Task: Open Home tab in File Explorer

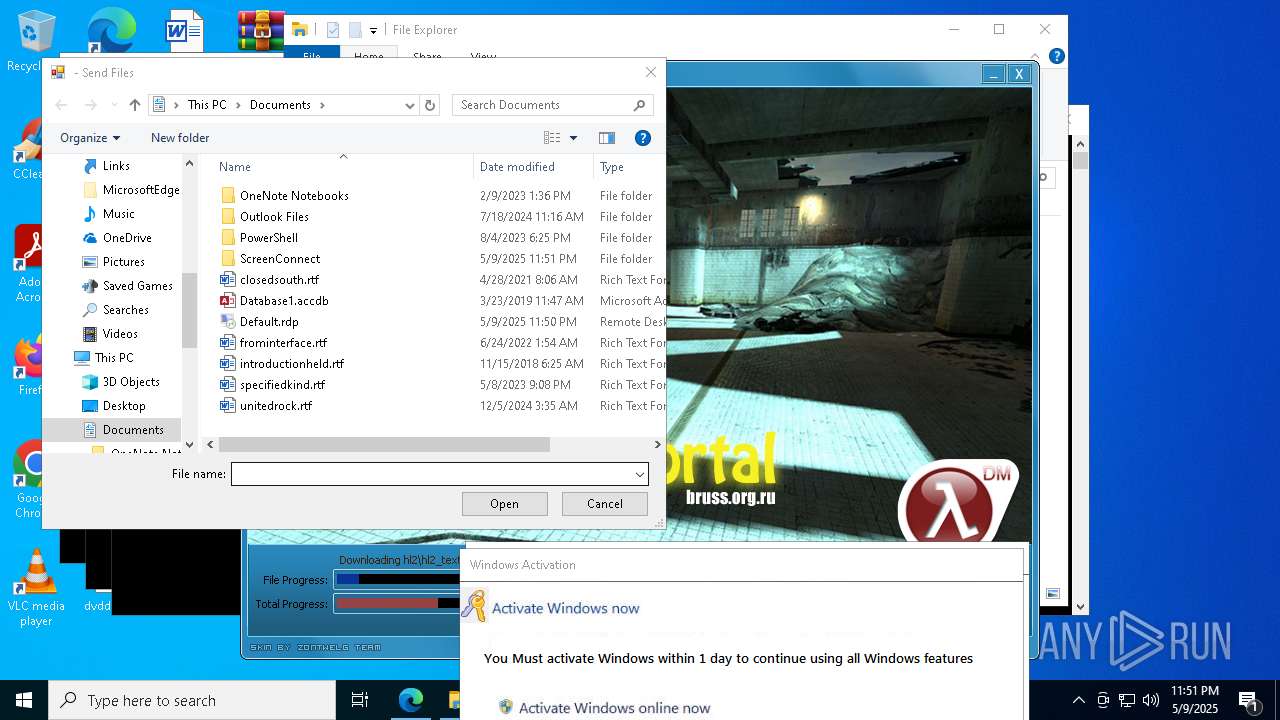Action: tap(368, 57)
